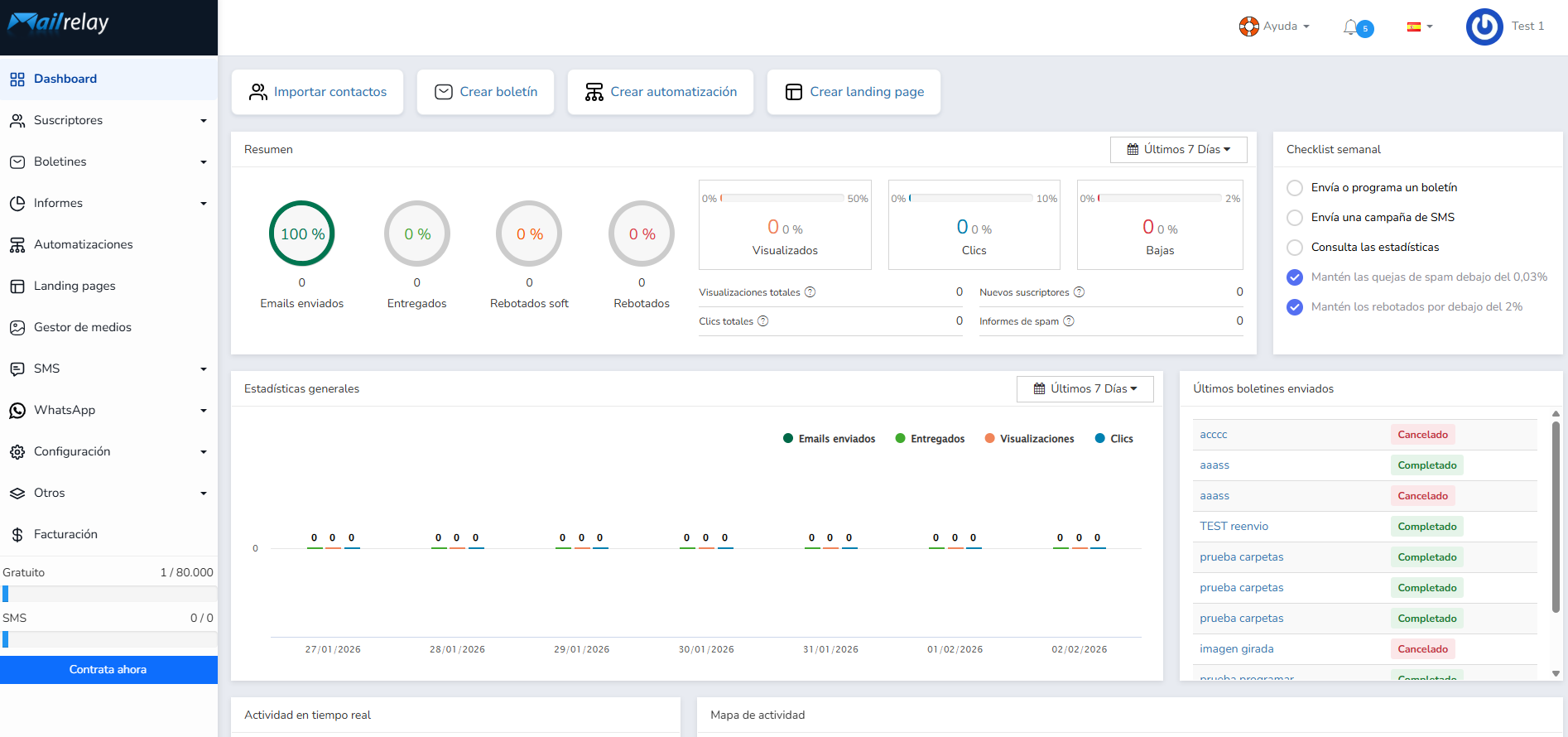The height and width of the screenshot is (737, 1568).
Task: Open the Dashboard menu item
Action: click(108, 79)
